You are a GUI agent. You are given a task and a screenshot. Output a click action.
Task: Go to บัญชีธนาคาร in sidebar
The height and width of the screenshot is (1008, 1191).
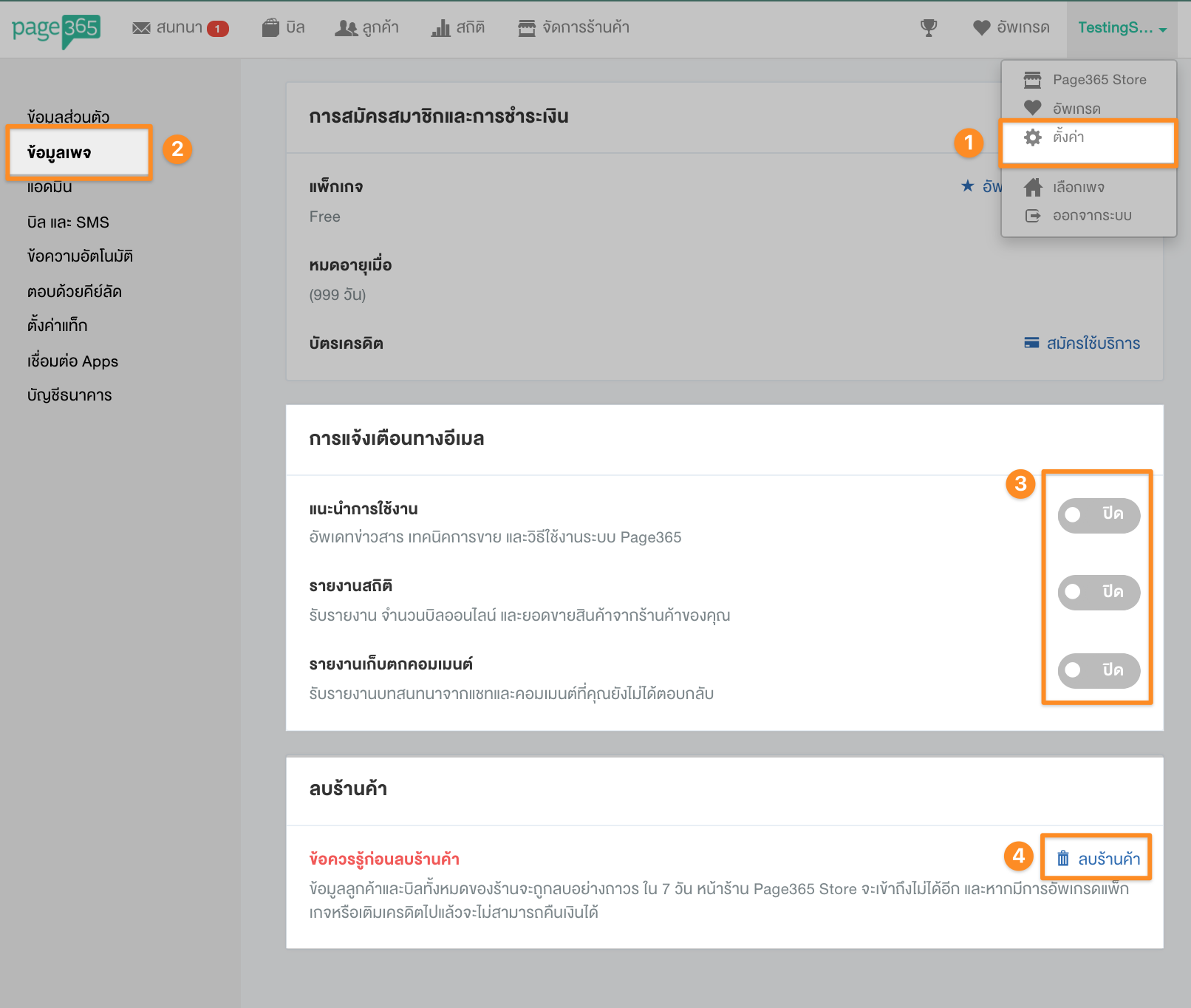point(69,395)
